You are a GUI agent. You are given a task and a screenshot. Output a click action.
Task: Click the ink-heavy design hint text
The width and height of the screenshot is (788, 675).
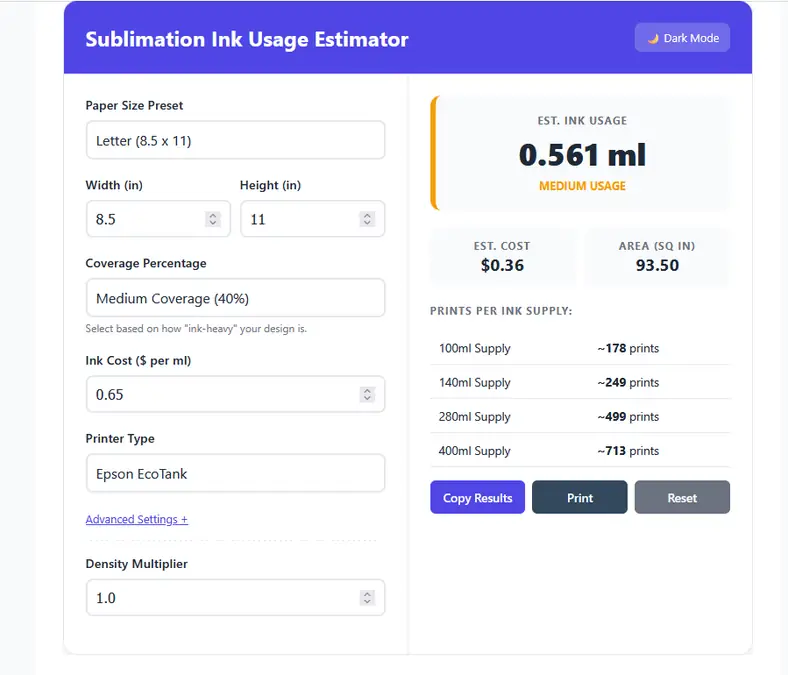coord(196,329)
